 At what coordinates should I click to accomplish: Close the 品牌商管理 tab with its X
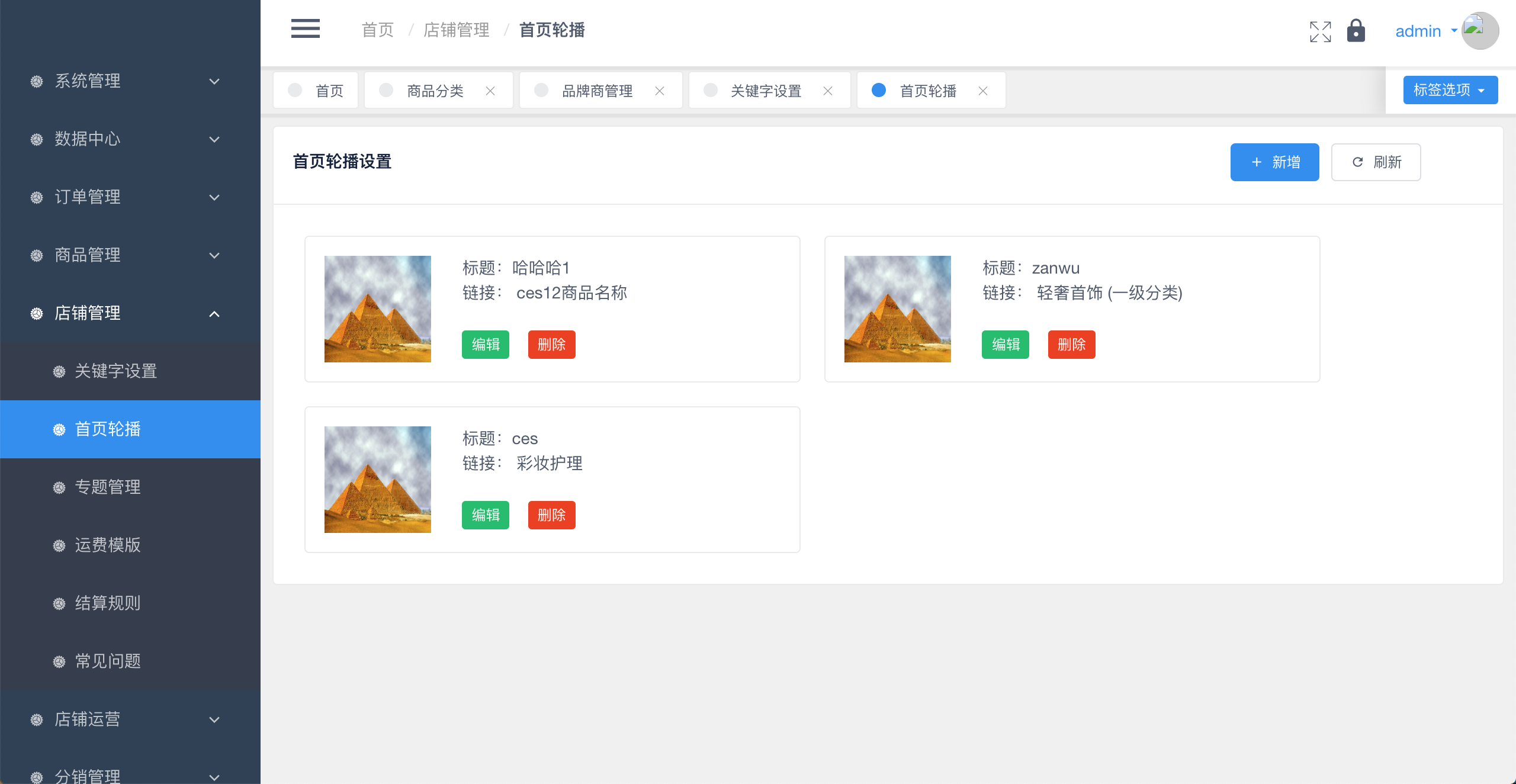[660, 91]
